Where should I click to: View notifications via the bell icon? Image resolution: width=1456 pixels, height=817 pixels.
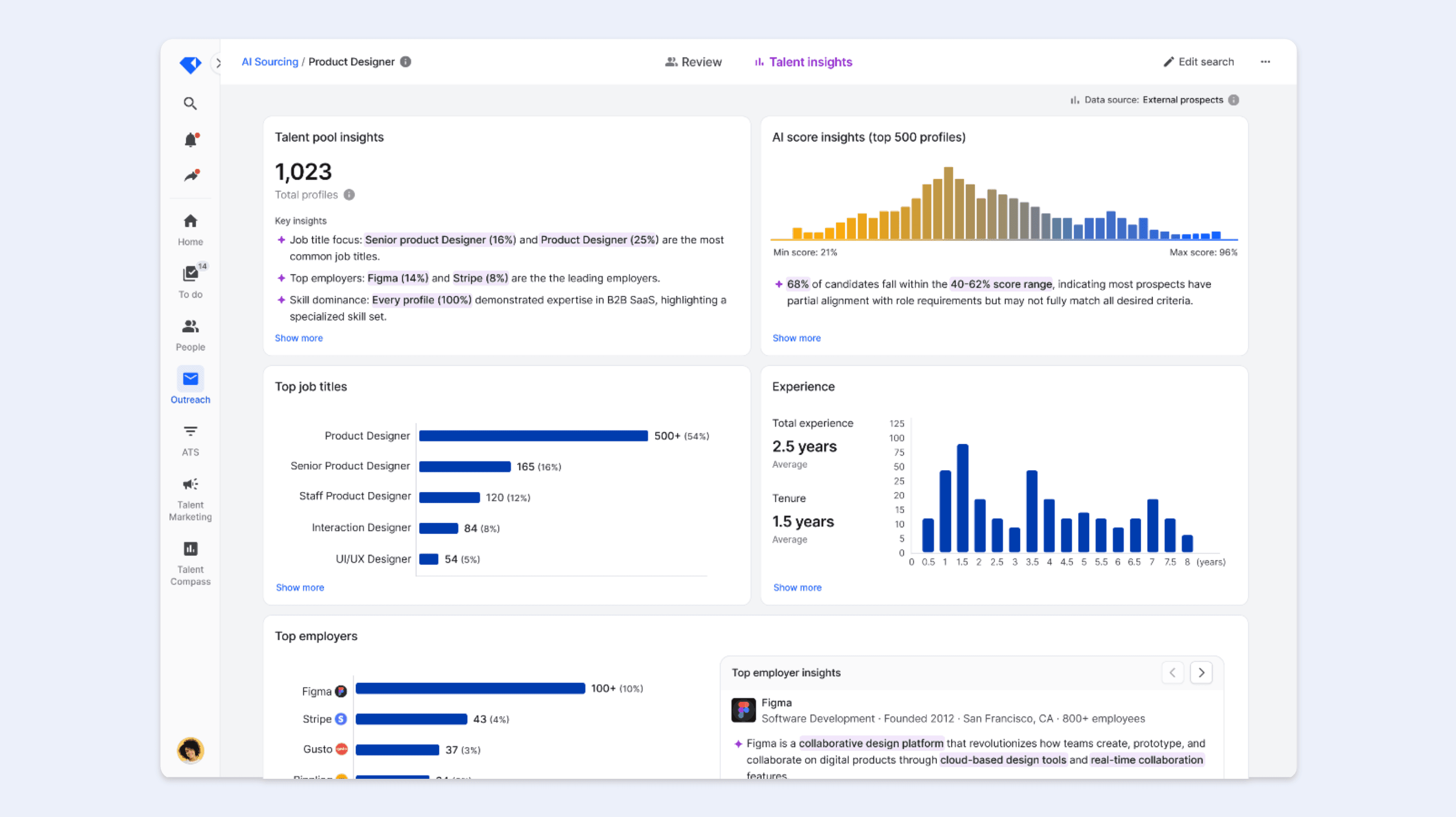(190, 139)
